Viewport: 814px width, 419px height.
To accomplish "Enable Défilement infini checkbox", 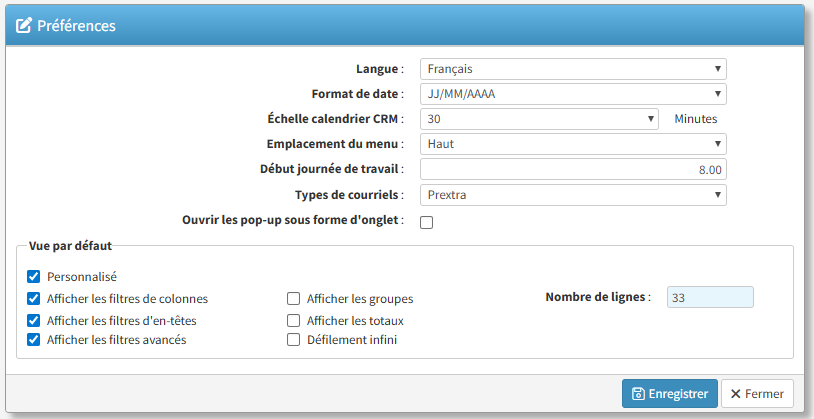I will click(x=294, y=340).
